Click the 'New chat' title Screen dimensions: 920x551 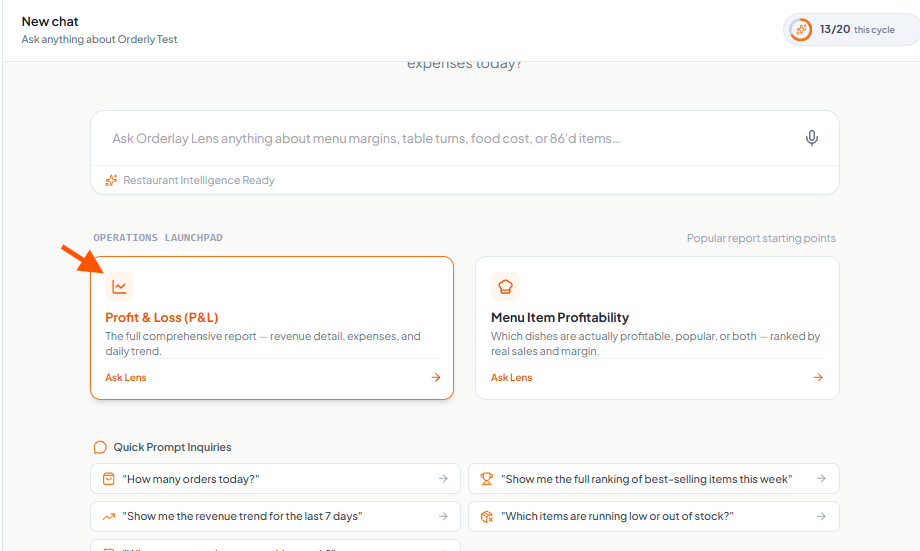click(50, 22)
